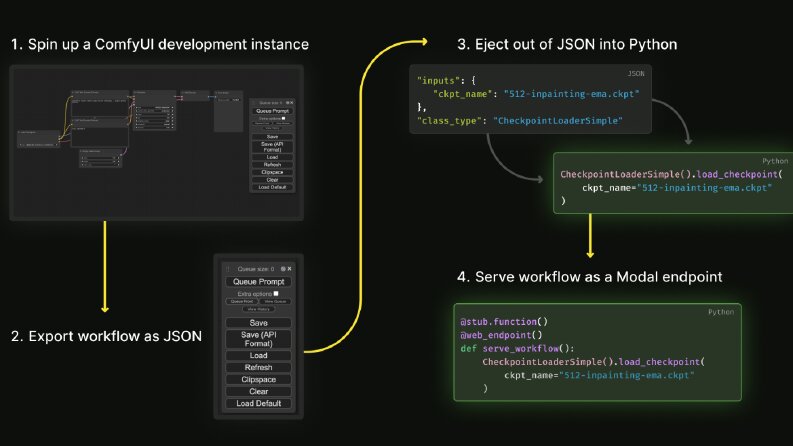This screenshot has height=446, width=793.
Task: Click the Save button in large menu panel
Action: click(258, 323)
